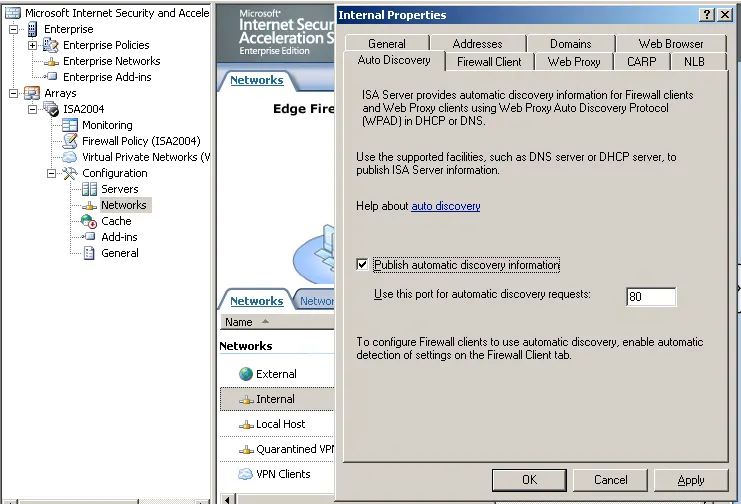Click the External network globe icon
741x504 pixels.
[x=246, y=374]
